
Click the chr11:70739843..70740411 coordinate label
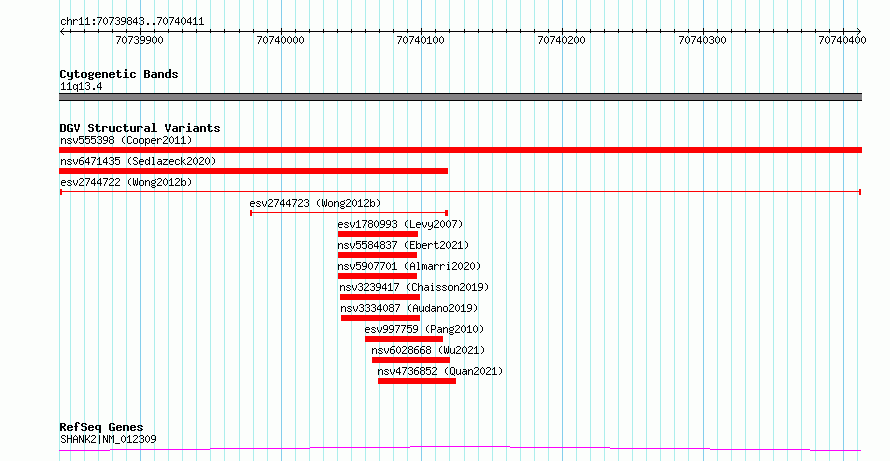[132, 22]
